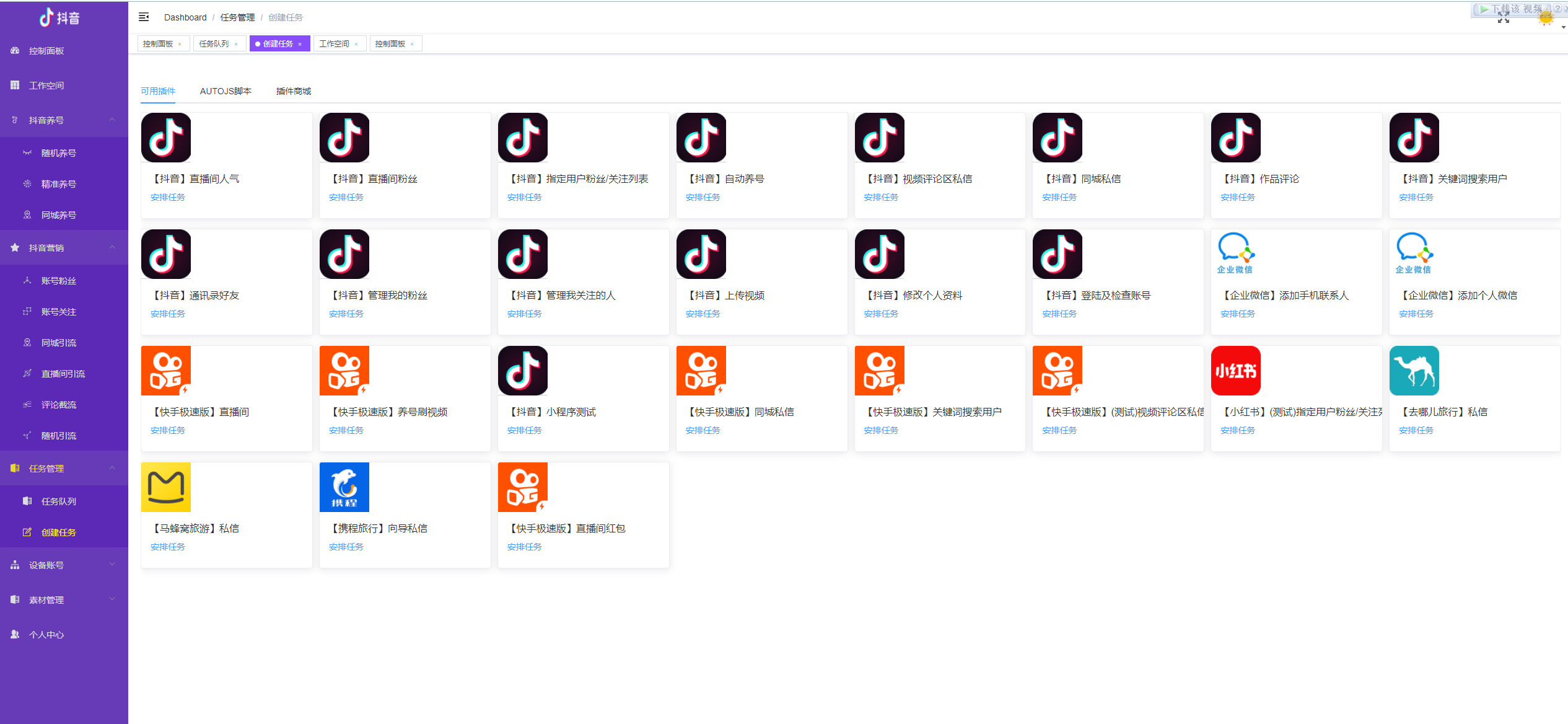
Task: Open the 直播间人气 Douyin plugin icon
Action: pos(166,138)
